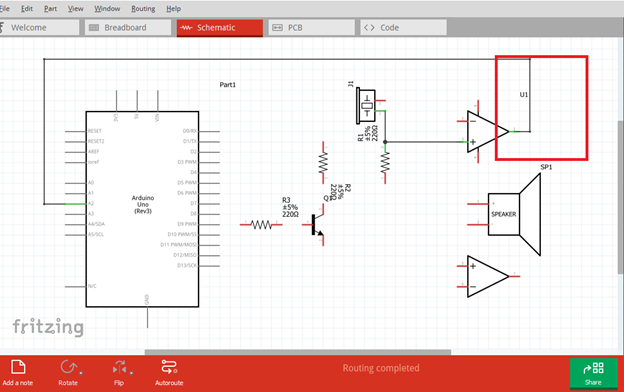
Task: Switch to the Code tab
Action: 403,27
